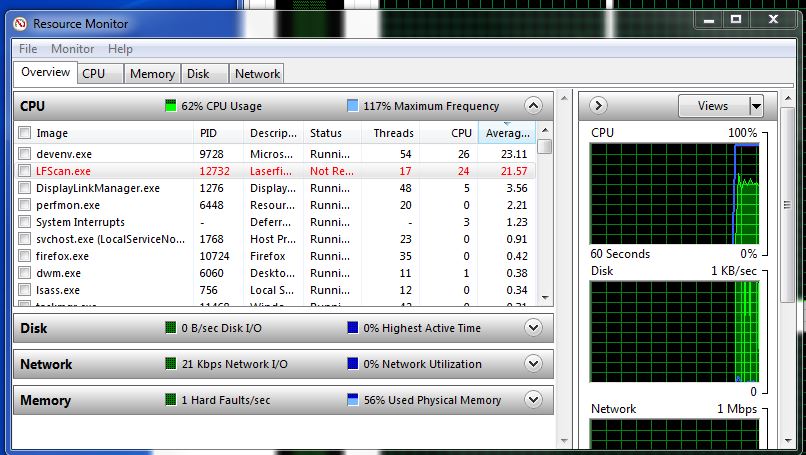The width and height of the screenshot is (806, 455).
Task: Click the Resource Monitor title bar icon
Action: (20, 24)
